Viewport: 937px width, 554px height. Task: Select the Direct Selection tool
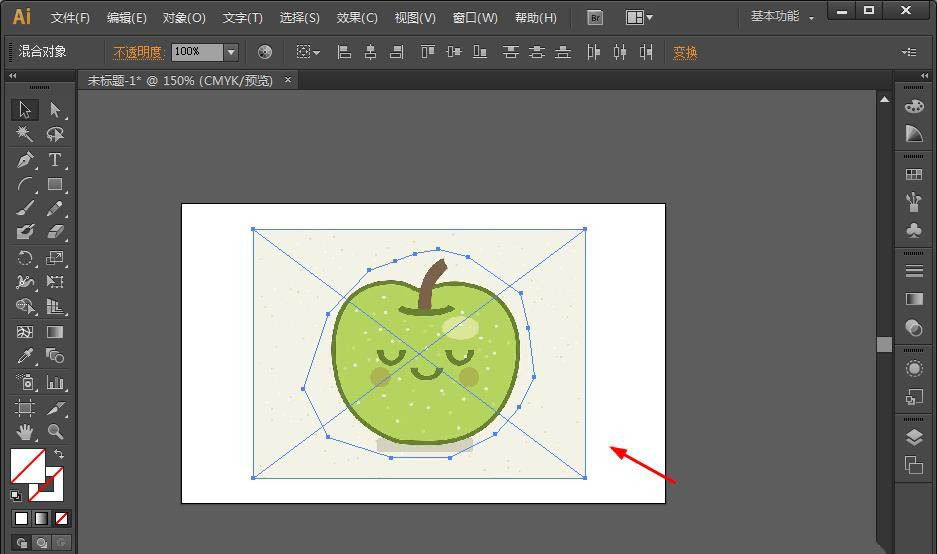[55, 110]
